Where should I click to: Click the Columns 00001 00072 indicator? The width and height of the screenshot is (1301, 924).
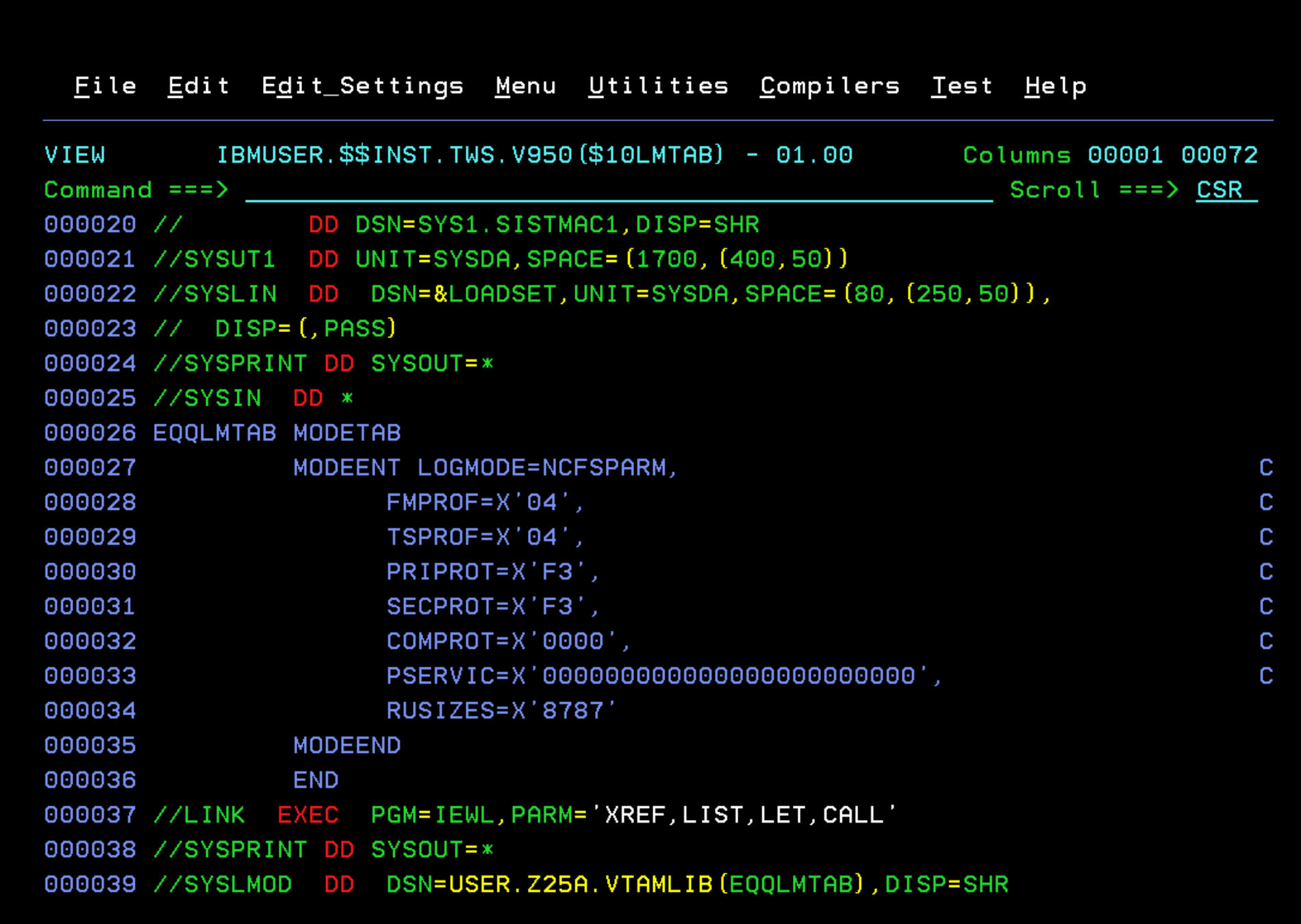click(1109, 155)
